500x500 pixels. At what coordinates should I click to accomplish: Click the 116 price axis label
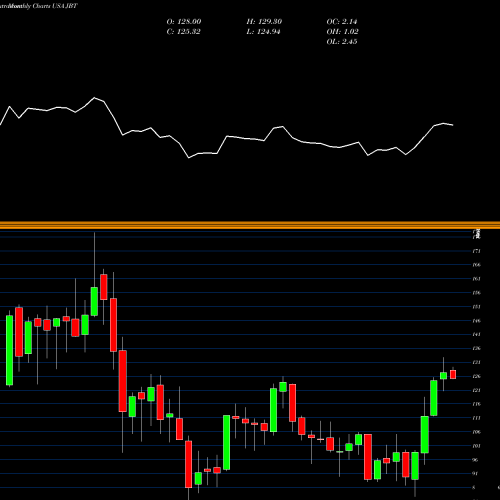coord(476,404)
